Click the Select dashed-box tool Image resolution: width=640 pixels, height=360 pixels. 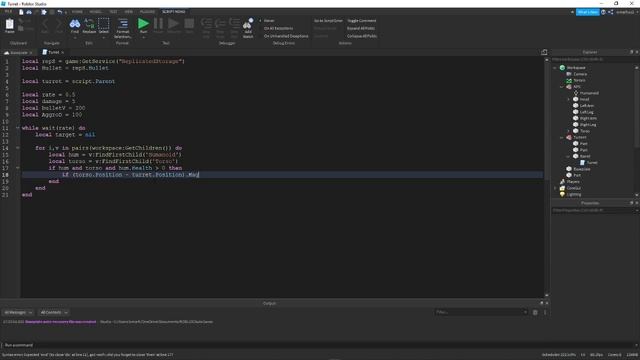tap(104, 25)
